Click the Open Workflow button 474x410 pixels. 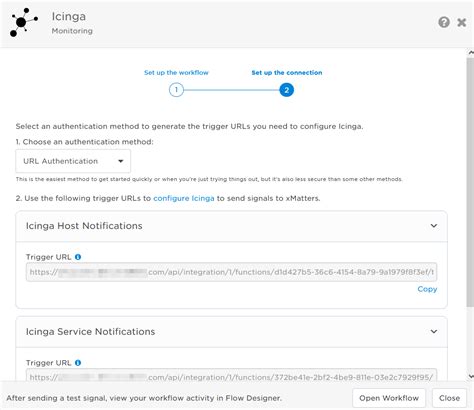(389, 398)
